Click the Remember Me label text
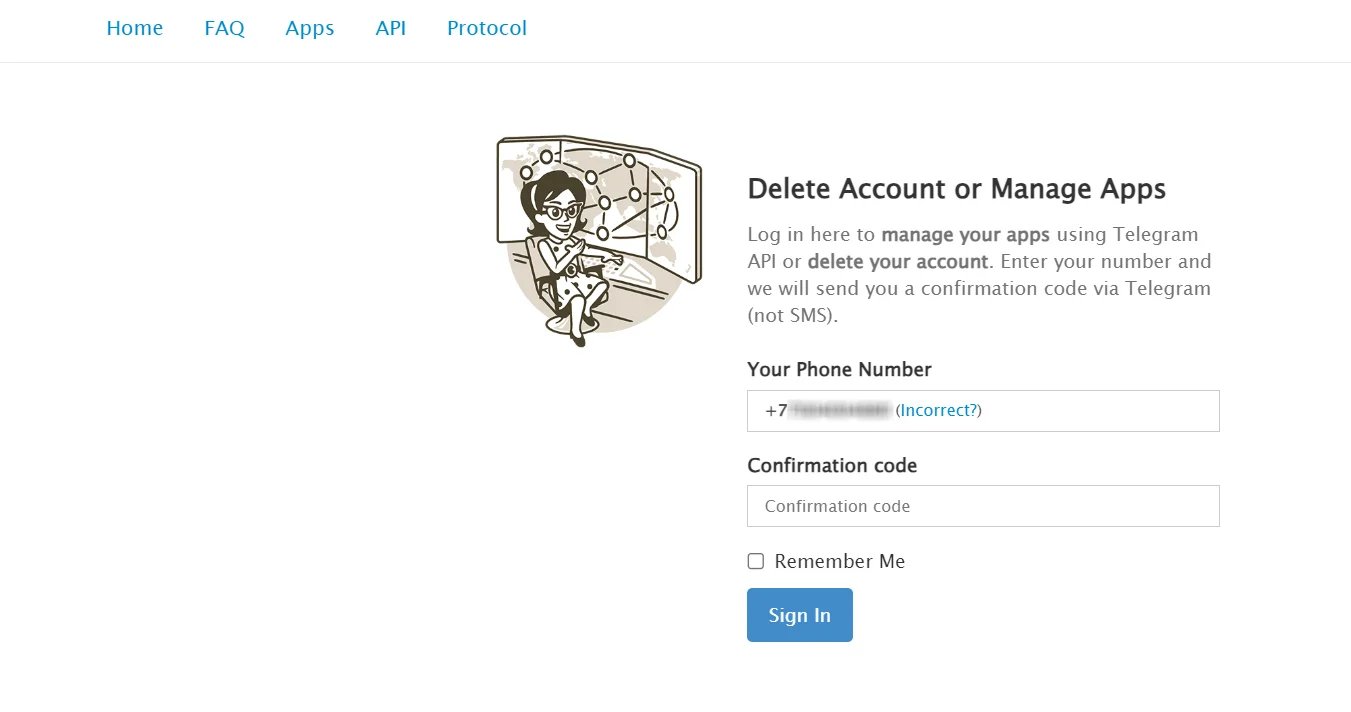The image size is (1351, 712). tap(839, 561)
